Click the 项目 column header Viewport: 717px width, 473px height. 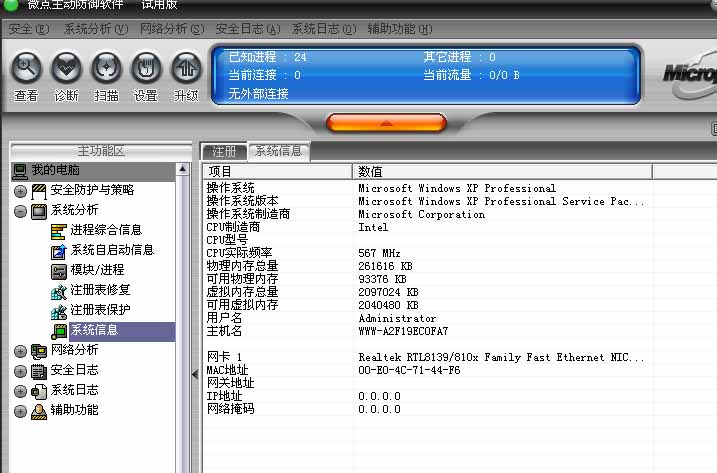click(x=278, y=172)
